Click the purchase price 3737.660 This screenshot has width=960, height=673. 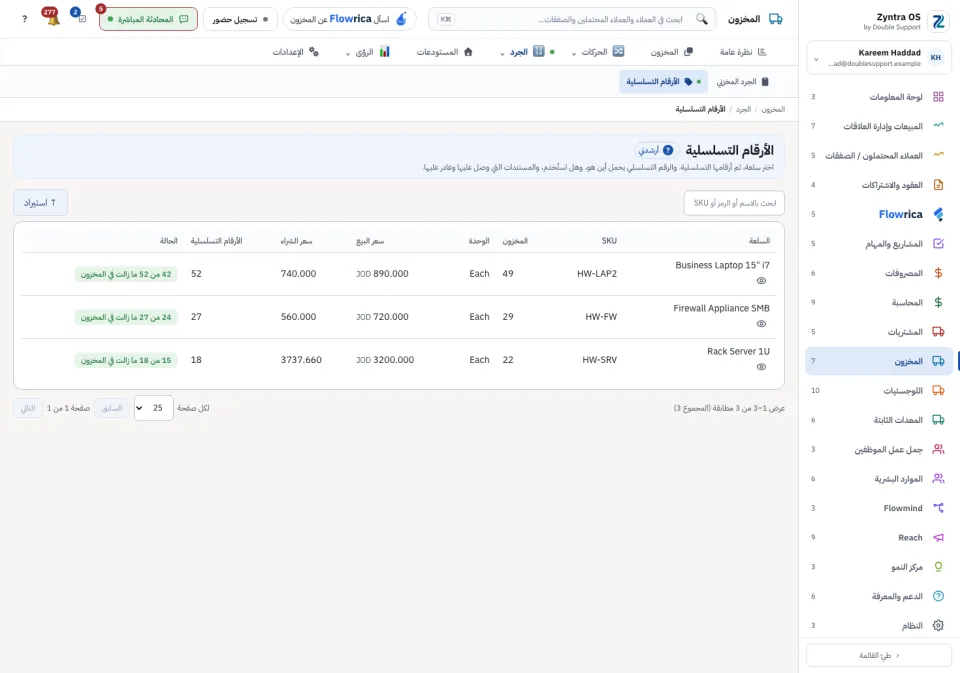coord(301,360)
